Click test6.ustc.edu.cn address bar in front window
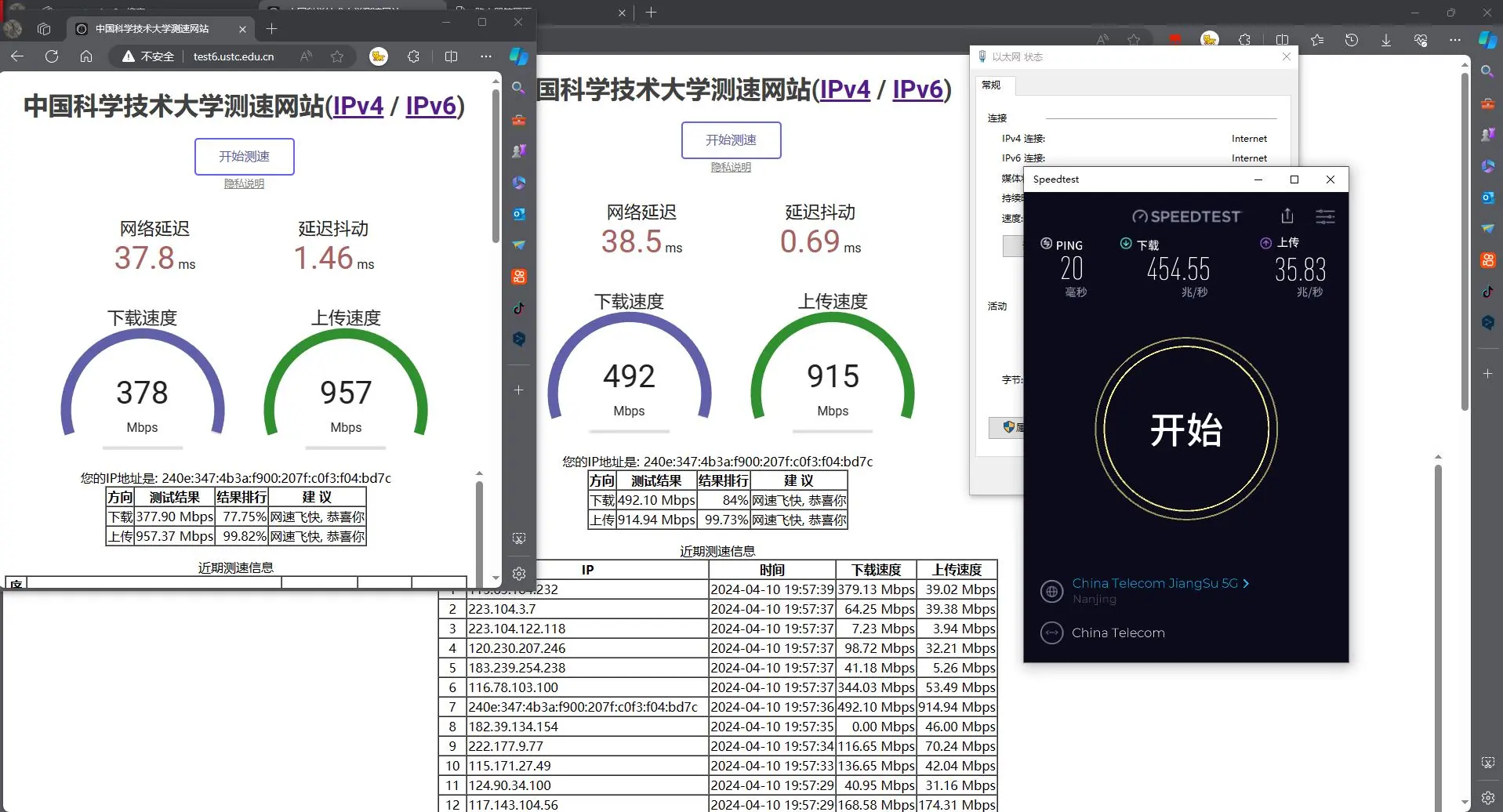1503x812 pixels. click(x=234, y=56)
